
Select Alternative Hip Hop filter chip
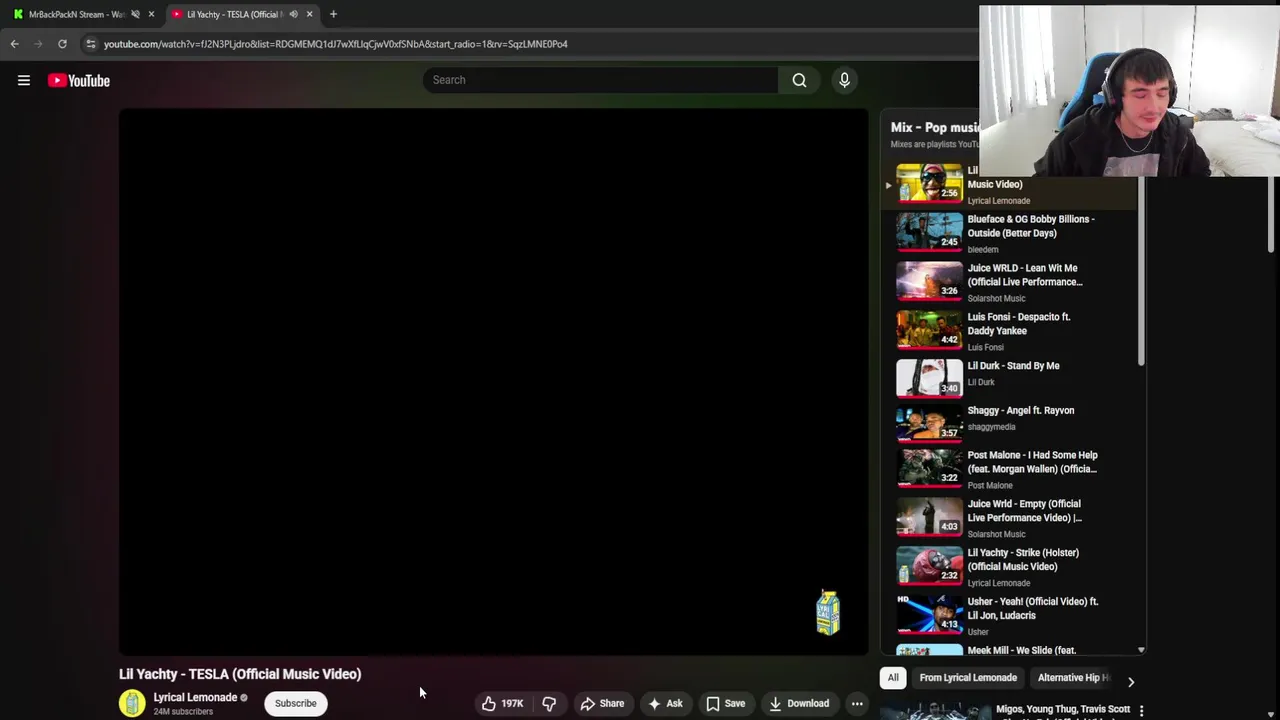click(1072, 678)
